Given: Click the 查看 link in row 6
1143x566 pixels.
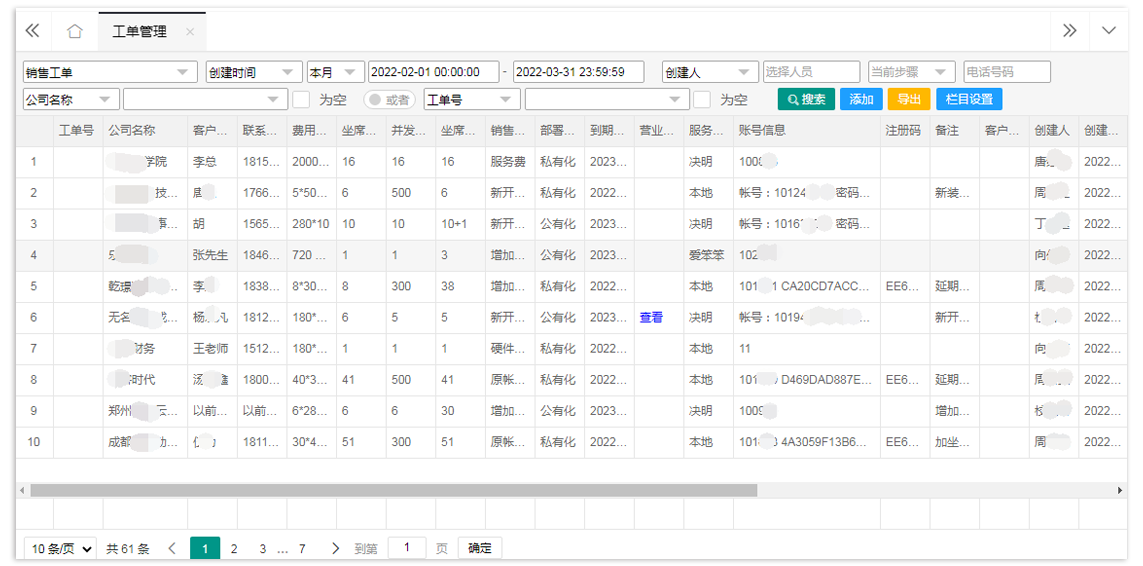Looking at the screenshot, I should tap(651, 317).
